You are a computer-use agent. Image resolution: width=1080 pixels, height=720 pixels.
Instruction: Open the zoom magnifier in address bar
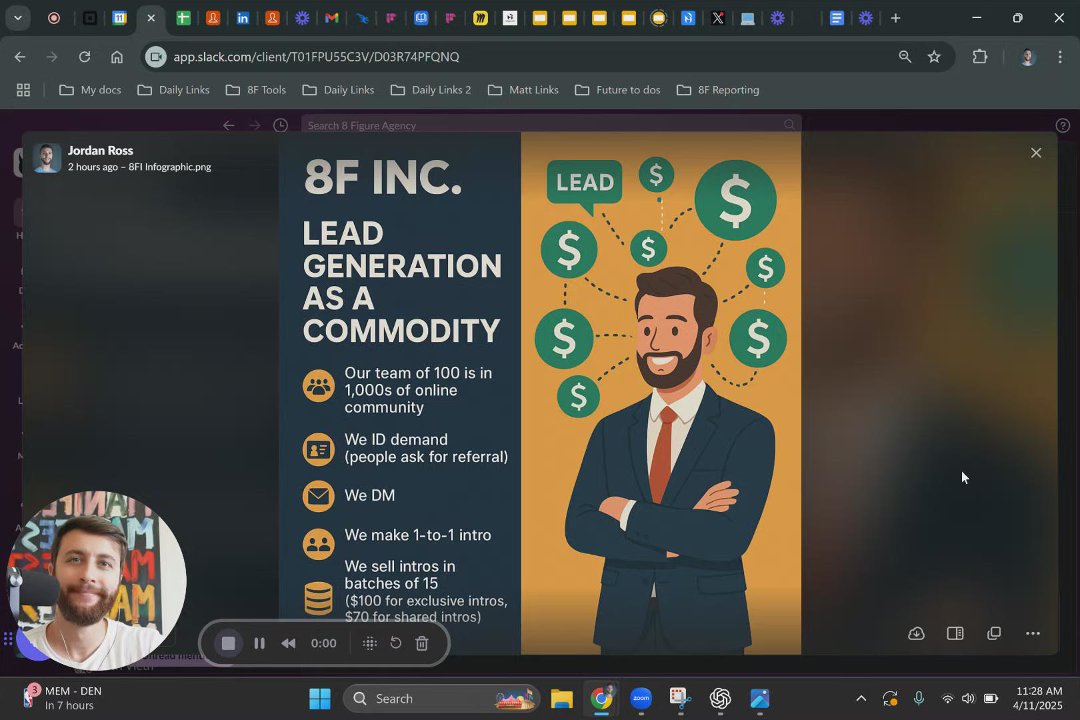905,56
